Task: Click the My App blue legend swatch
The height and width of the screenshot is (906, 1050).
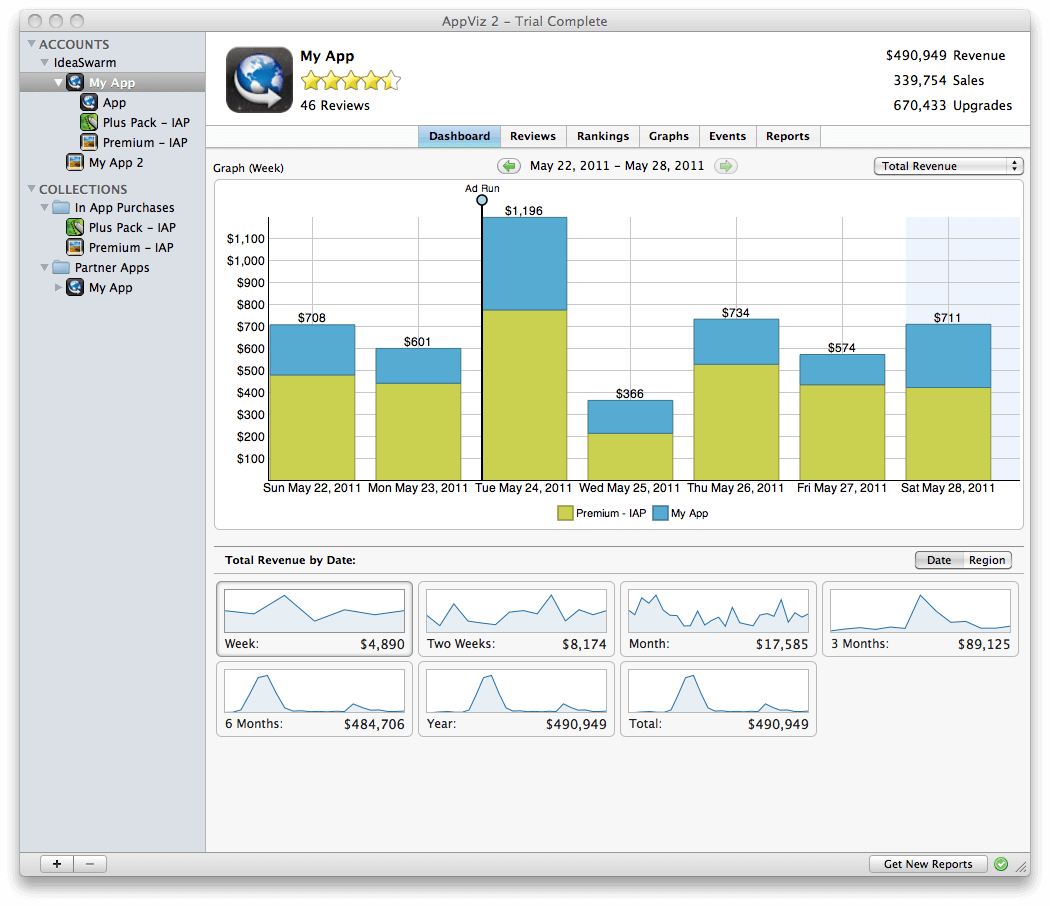Action: 660,513
